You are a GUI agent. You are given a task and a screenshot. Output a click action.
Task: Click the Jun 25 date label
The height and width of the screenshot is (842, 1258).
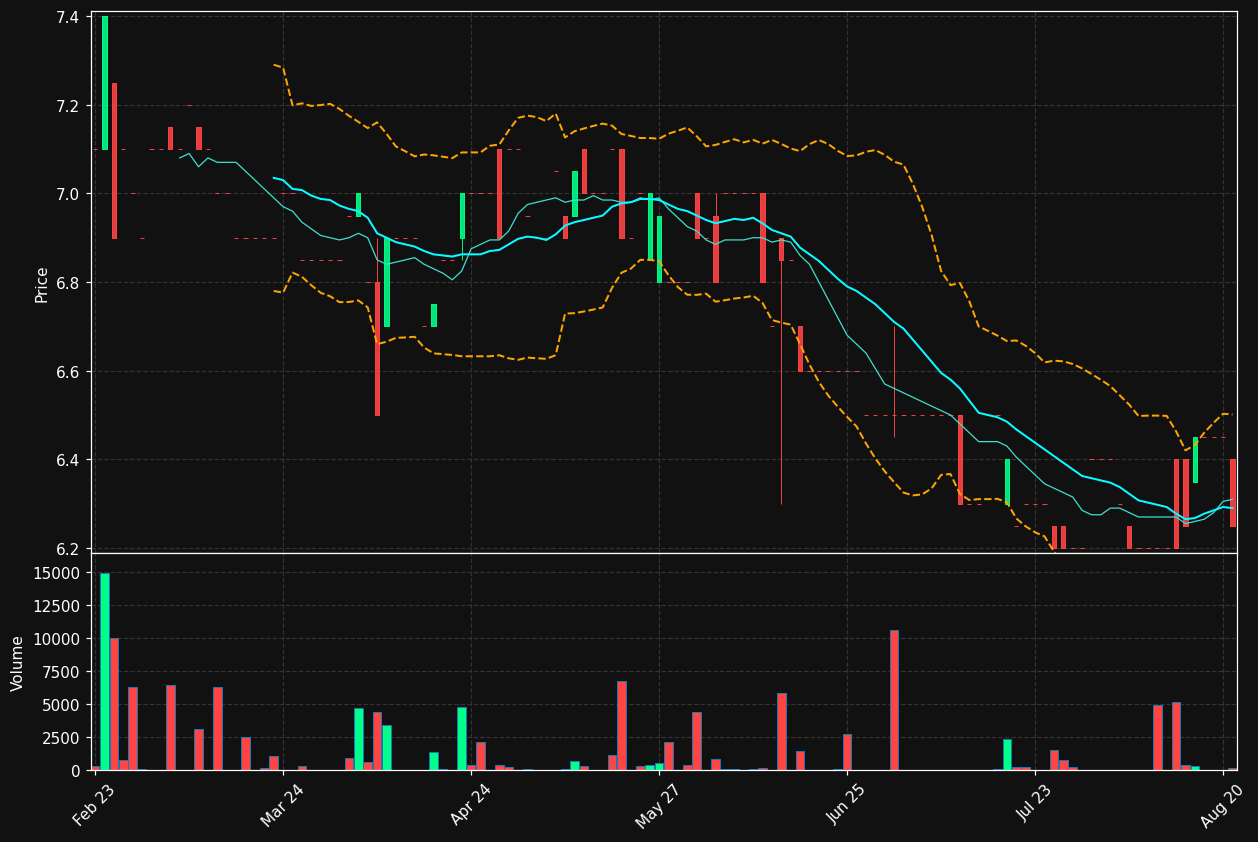[845, 805]
